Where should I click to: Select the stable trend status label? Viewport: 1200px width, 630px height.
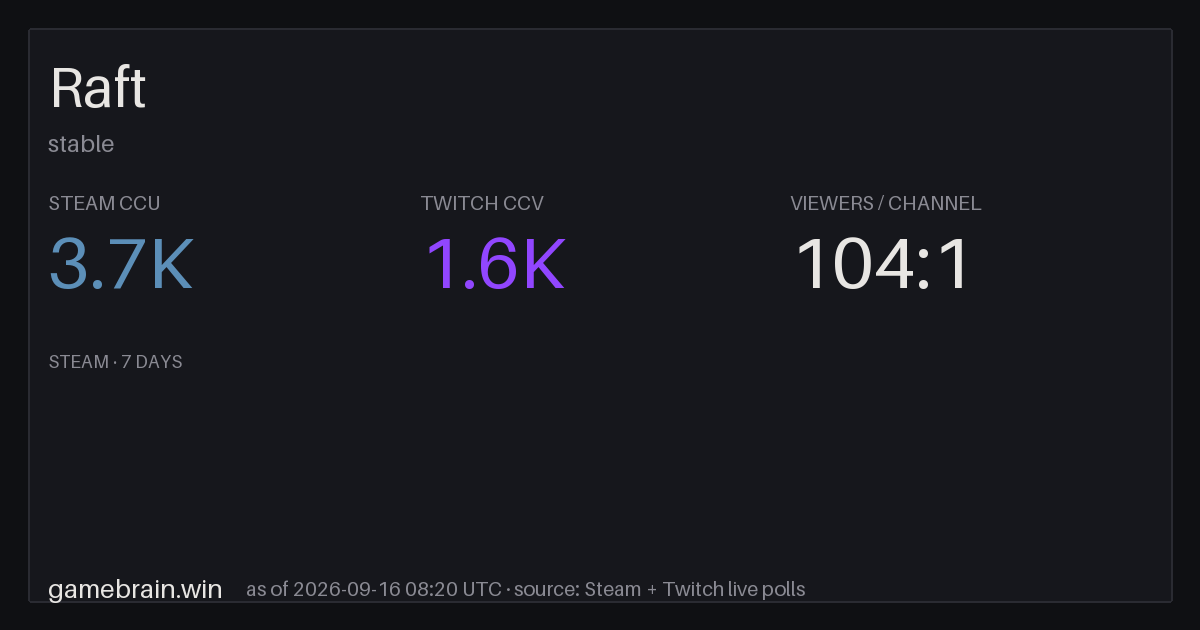(81, 144)
